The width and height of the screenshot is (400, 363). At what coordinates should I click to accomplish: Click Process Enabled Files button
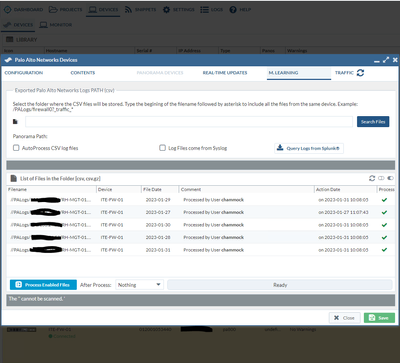point(43,285)
